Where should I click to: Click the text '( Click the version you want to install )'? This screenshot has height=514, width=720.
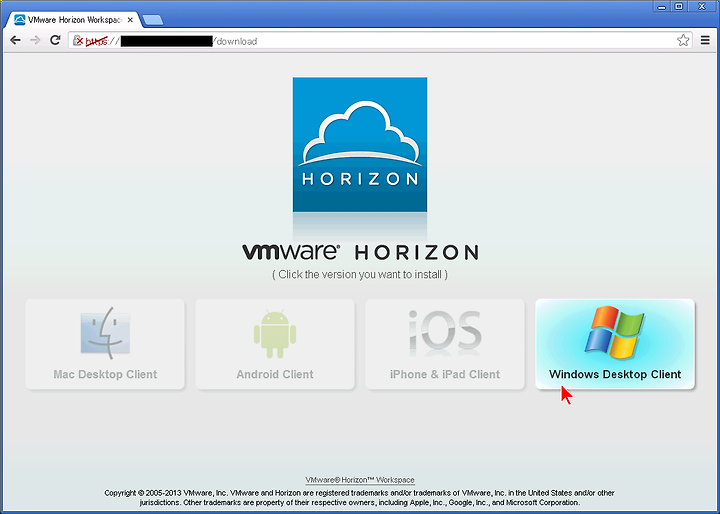pos(360,275)
